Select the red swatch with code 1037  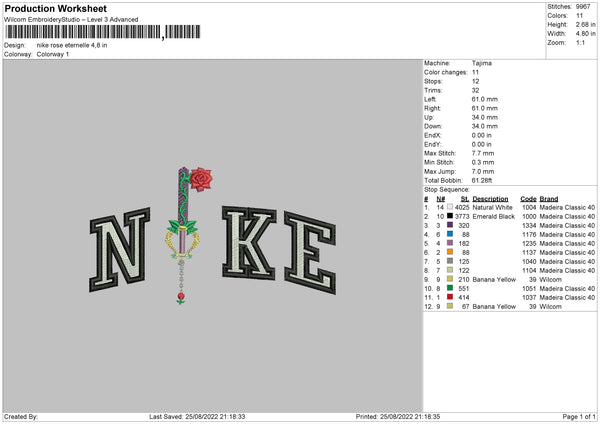[450, 297]
